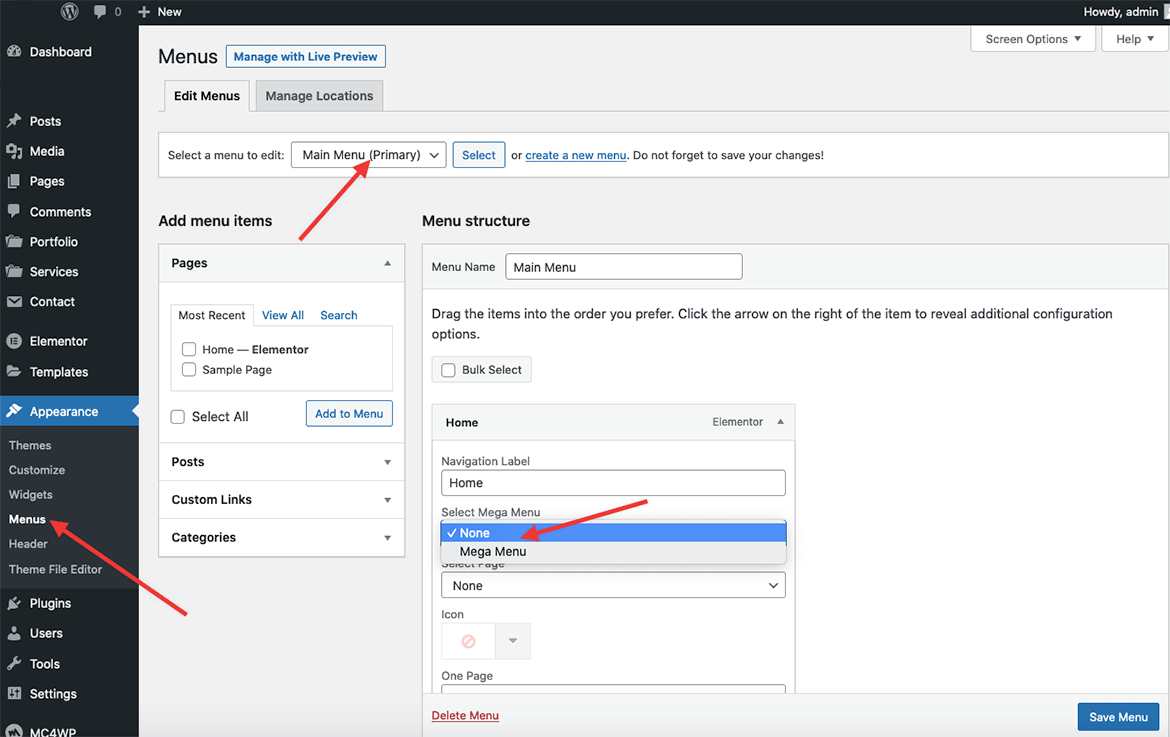This screenshot has width=1170, height=737.
Task: Click the Delete Menu link
Action: tap(465, 715)
